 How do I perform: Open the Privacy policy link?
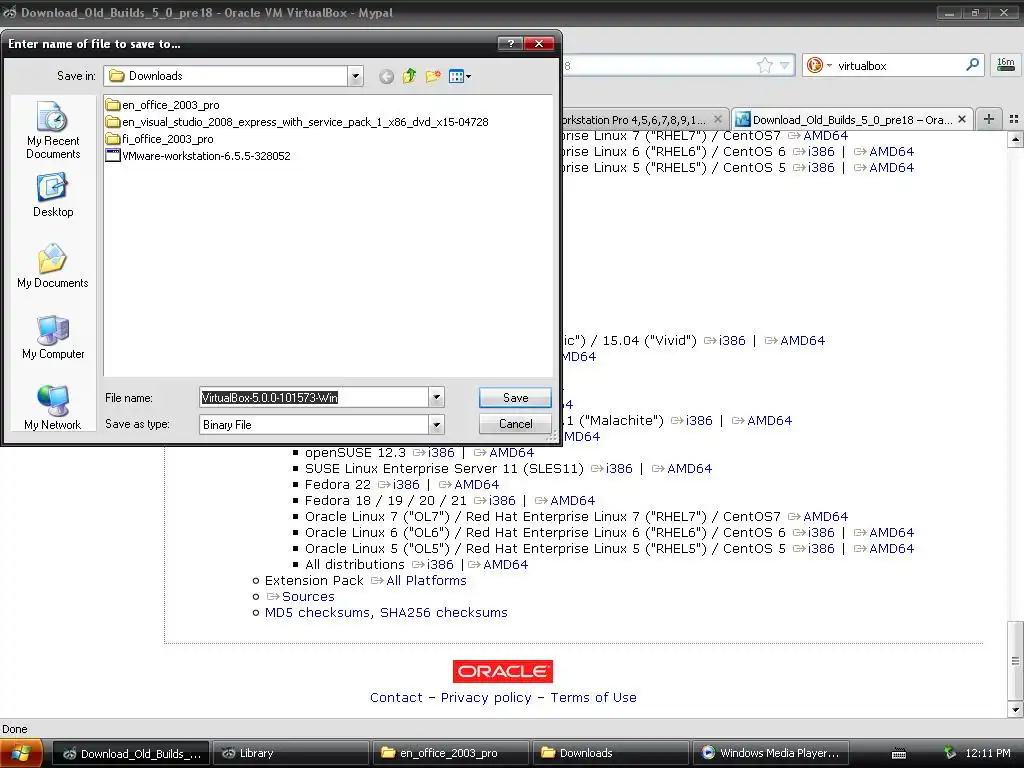[486, 697]
